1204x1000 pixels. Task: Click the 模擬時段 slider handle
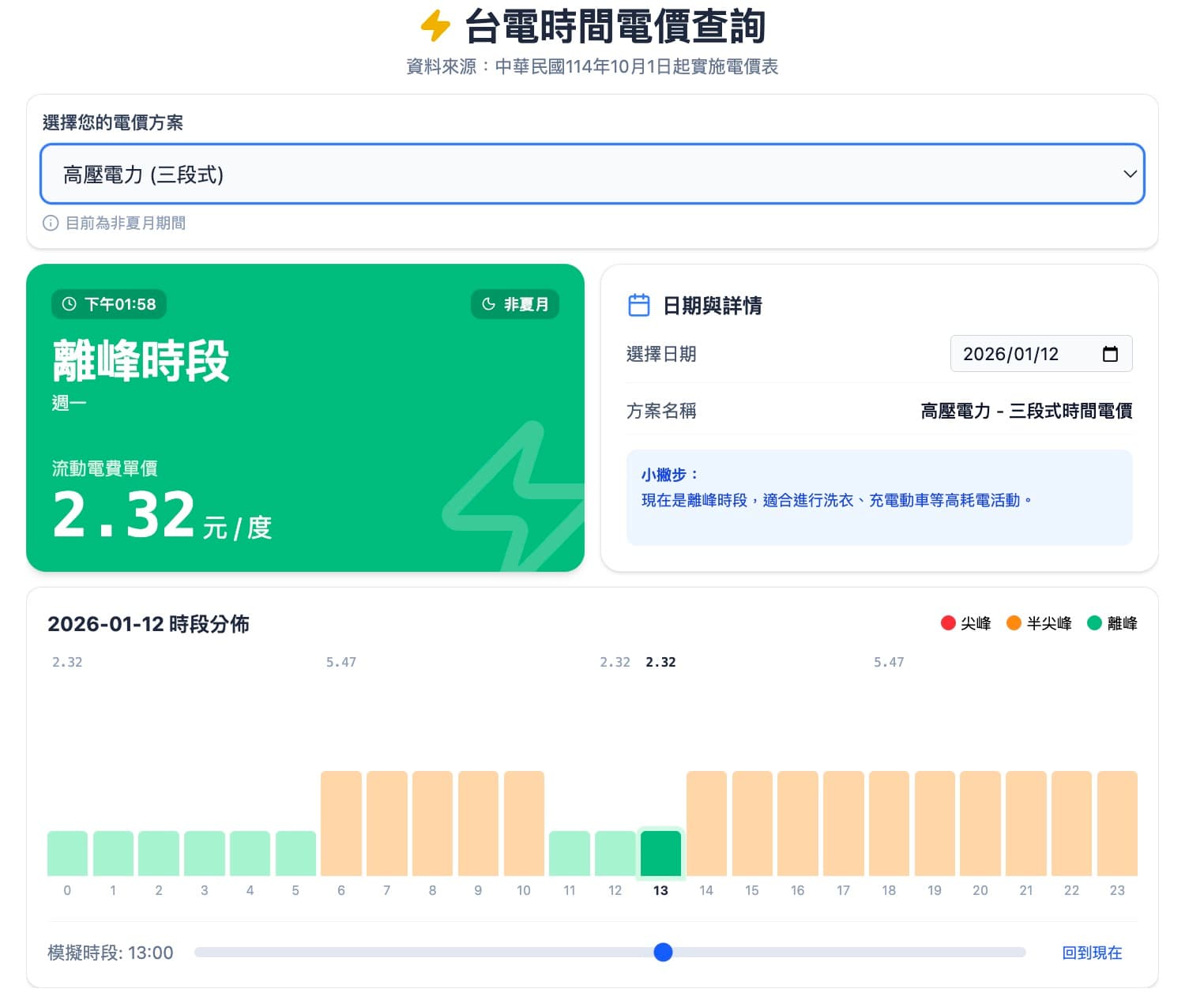pyautogui.click(x=664, y=953)
